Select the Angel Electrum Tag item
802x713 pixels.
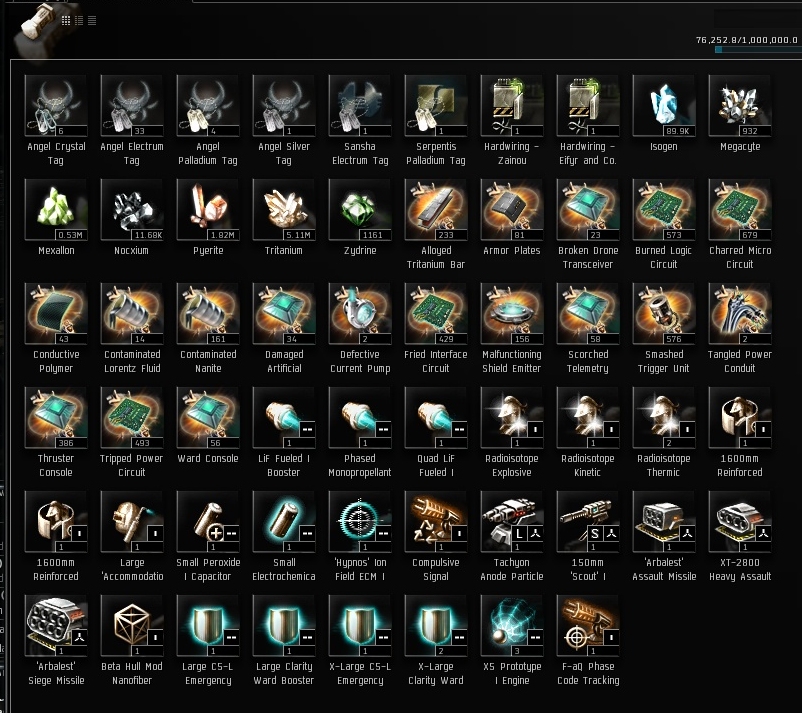pos(131,105)
